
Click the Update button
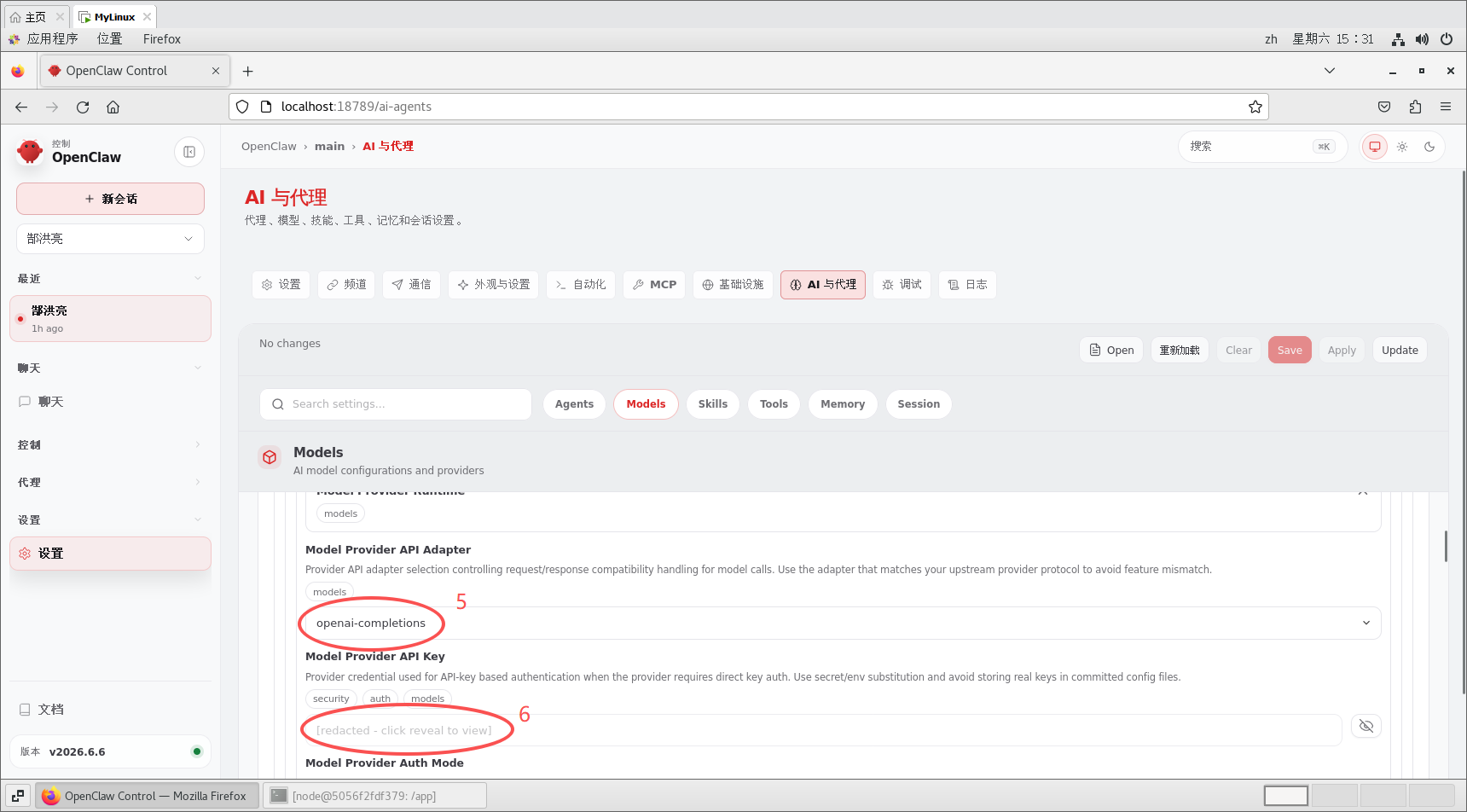tap(1400, 351)
